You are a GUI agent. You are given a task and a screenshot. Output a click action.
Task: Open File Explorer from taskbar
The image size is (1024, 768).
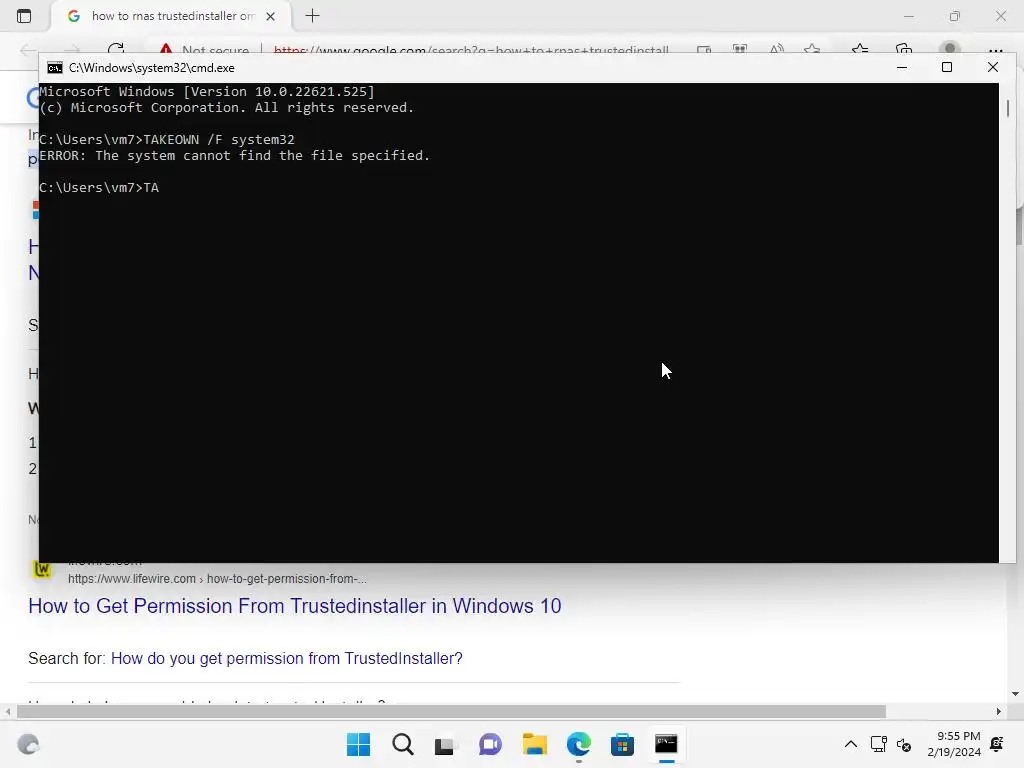click(x=534, y=744)
